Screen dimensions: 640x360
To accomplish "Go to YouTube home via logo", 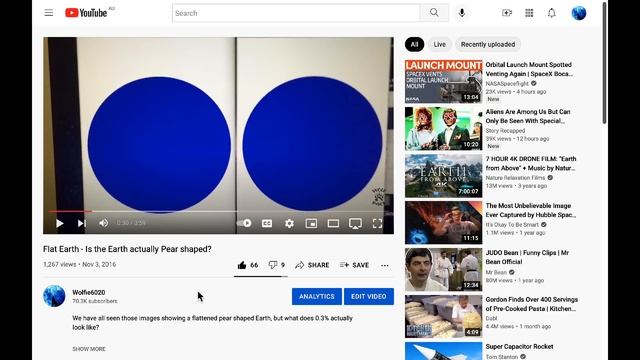I will [x=86, y=13].
